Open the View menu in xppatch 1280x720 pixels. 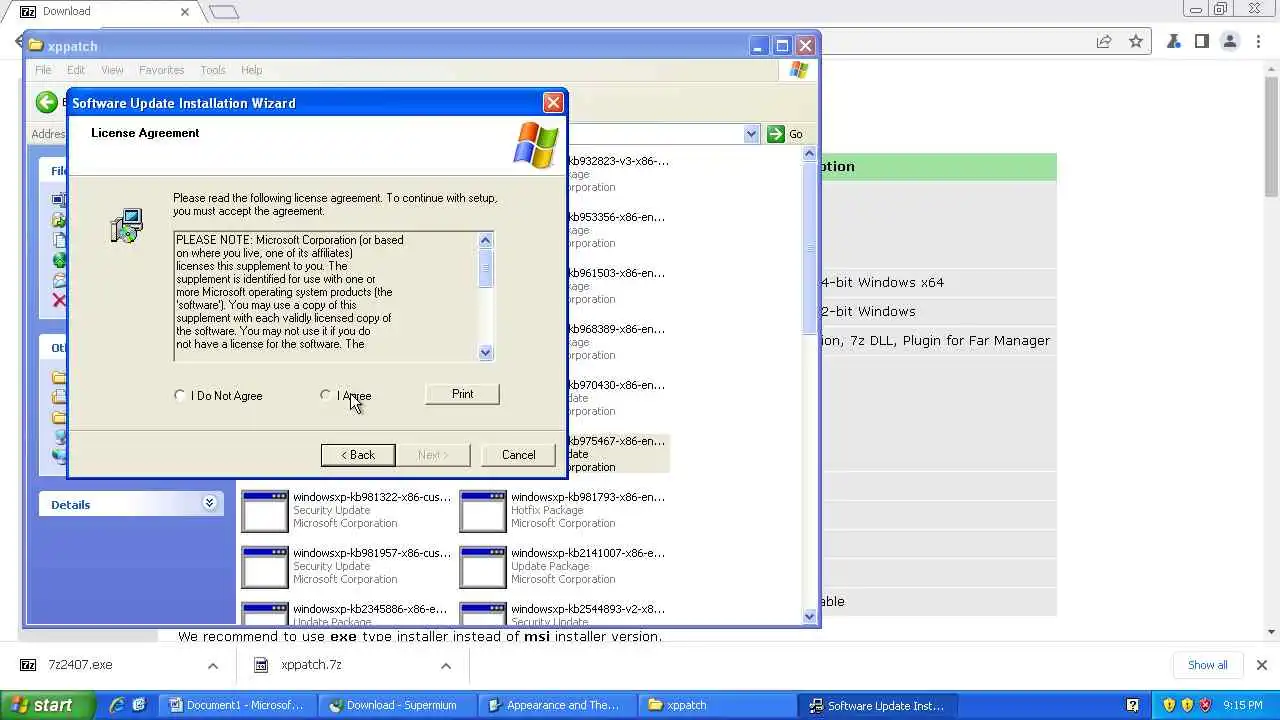point(112,70)
